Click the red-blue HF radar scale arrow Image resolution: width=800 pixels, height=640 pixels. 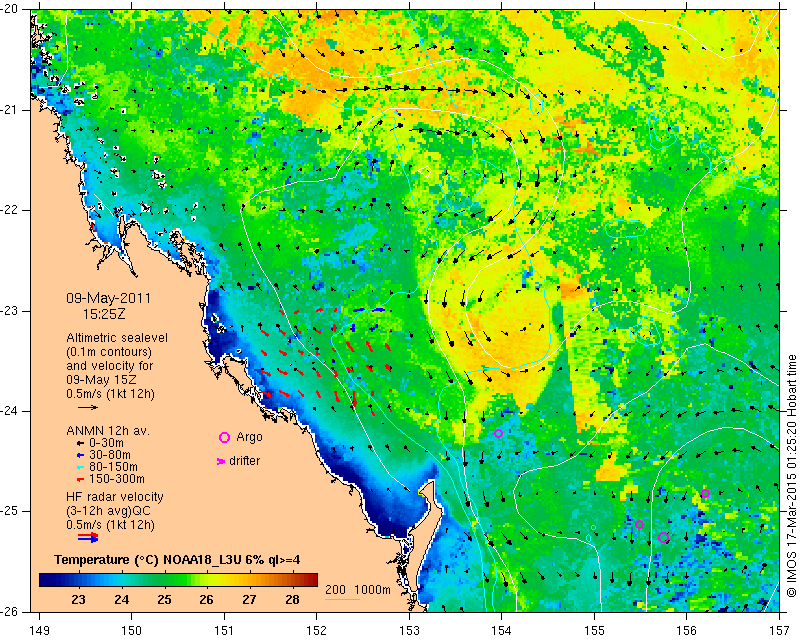(88, 537)
